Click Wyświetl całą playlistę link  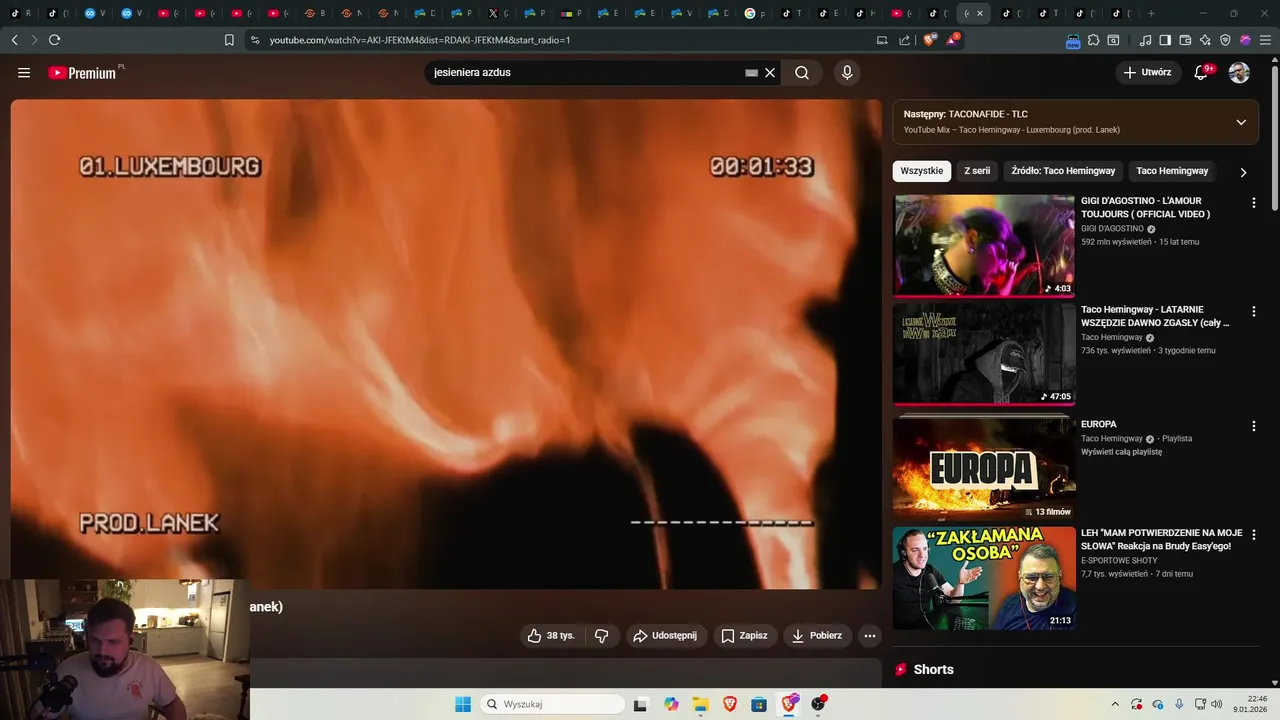(x=1121, y=452)
